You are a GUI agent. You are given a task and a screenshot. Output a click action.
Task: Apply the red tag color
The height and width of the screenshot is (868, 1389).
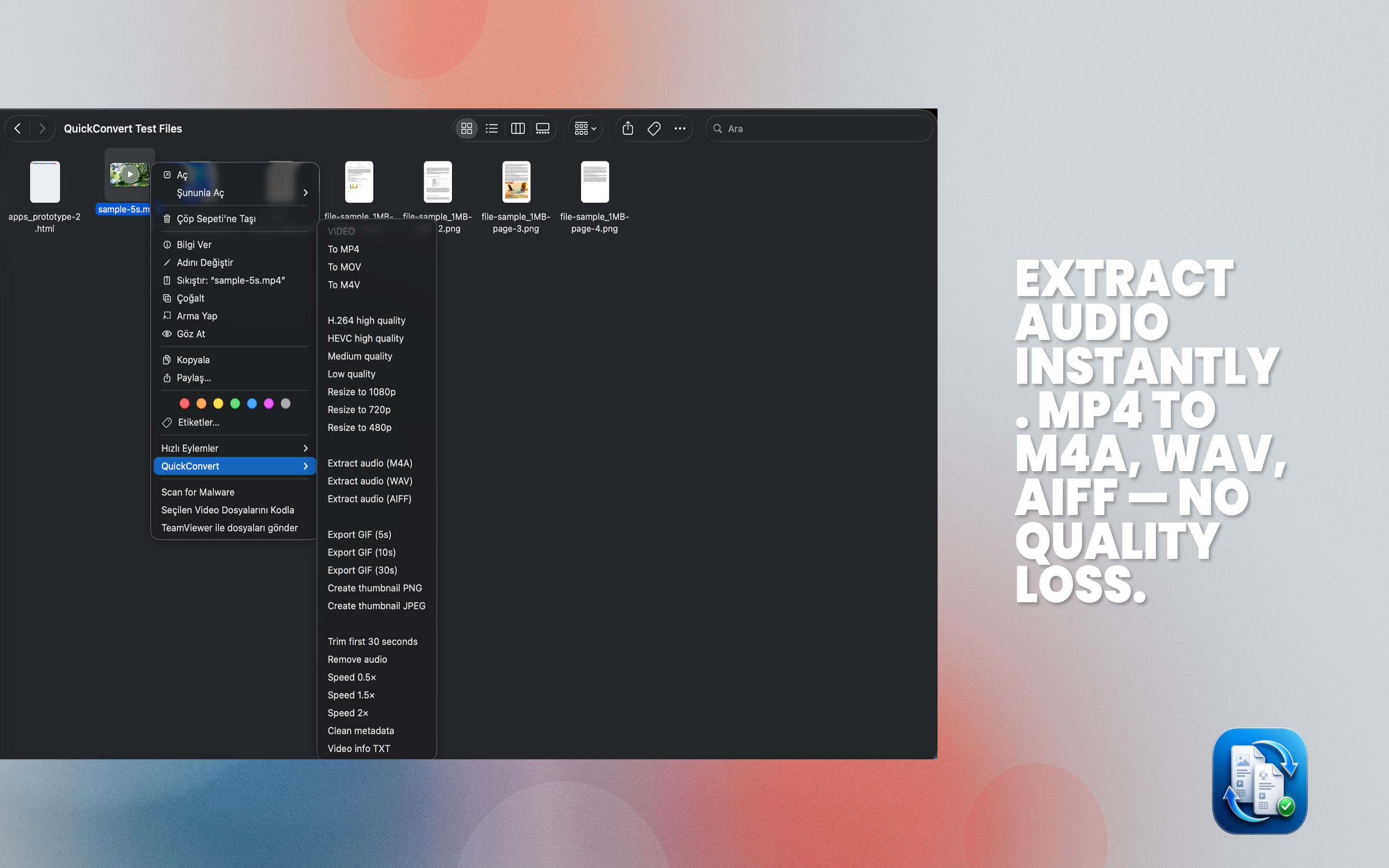tap(184, 404)
